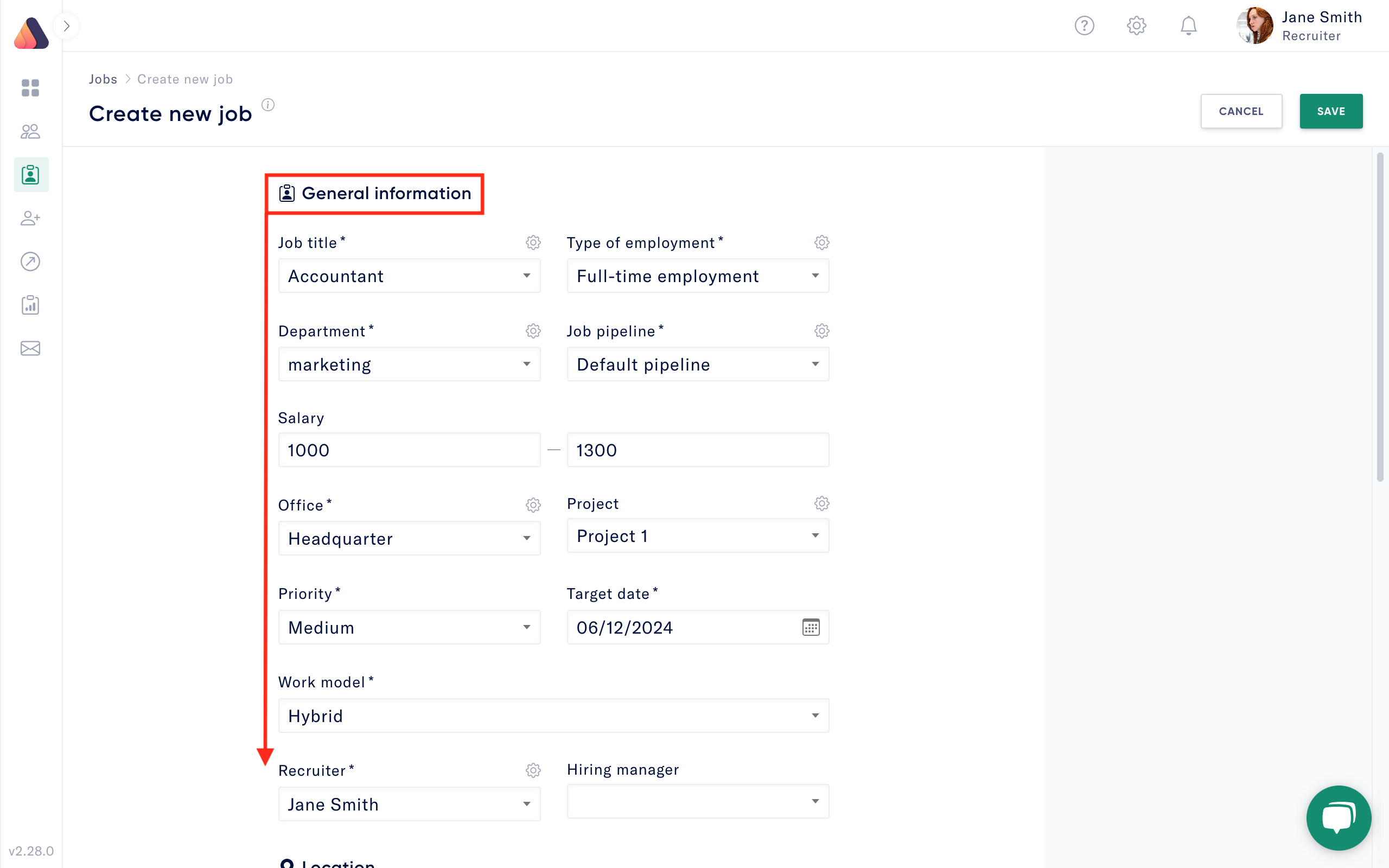
Task: Open the gear icon beside Job title
Action: (533, 242)
